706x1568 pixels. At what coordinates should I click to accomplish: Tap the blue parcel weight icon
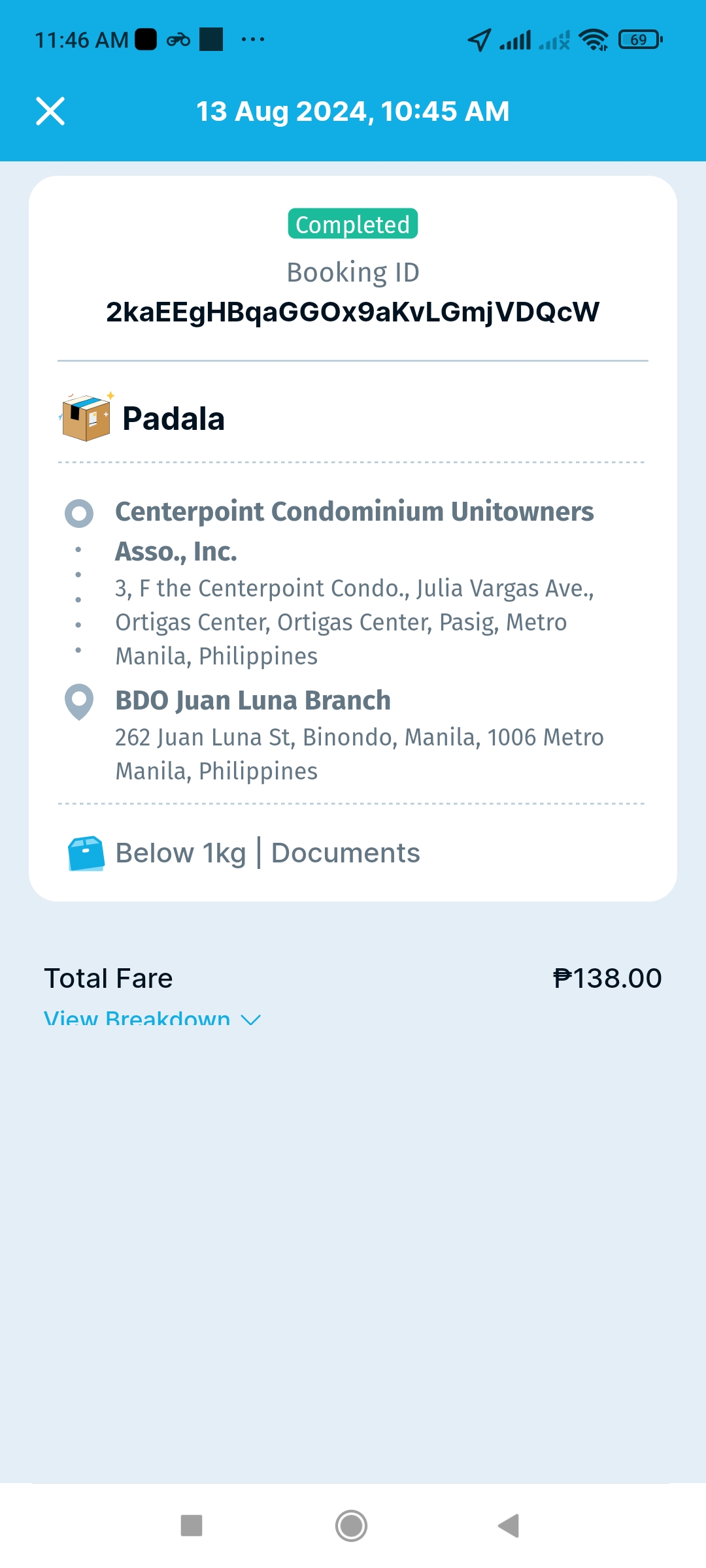pos(86,853)
